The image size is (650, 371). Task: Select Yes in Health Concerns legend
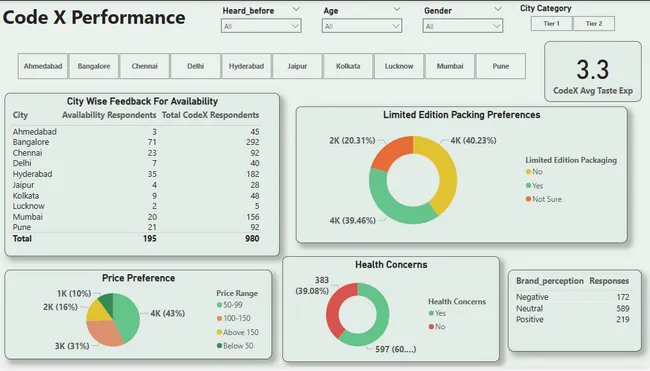[x=437, y=313]
